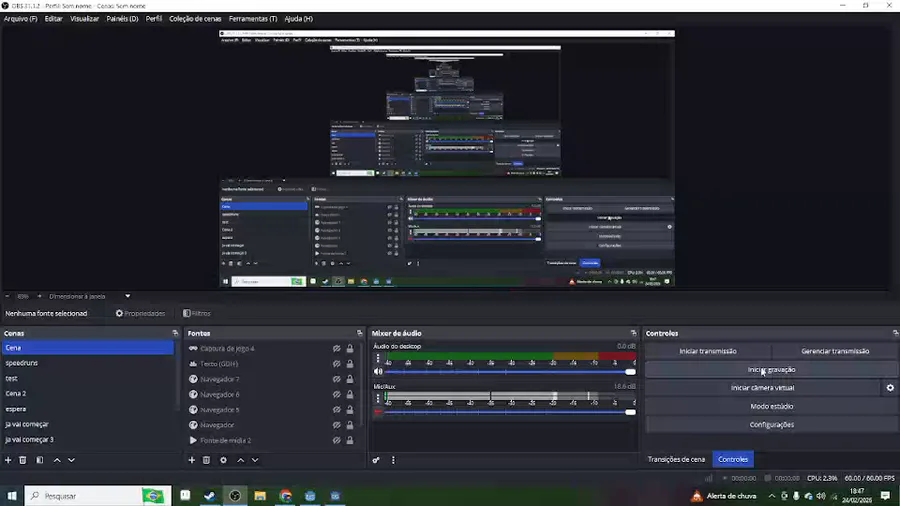This screenshot has height=506, width=900.
Task: Add a new scene with plus icon
Action: coord(8,460)
